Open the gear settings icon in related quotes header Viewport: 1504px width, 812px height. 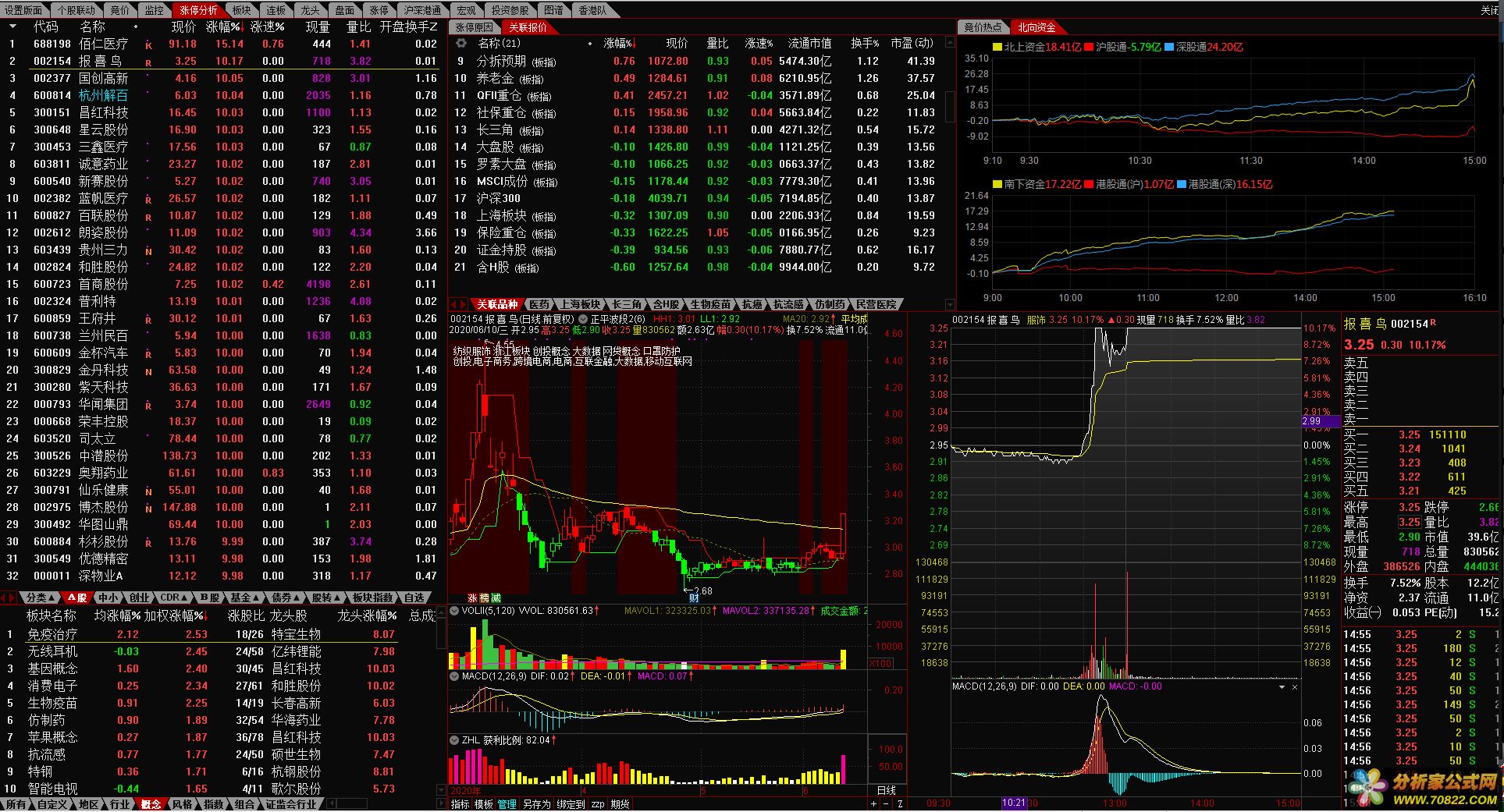(x=460, y=44)
